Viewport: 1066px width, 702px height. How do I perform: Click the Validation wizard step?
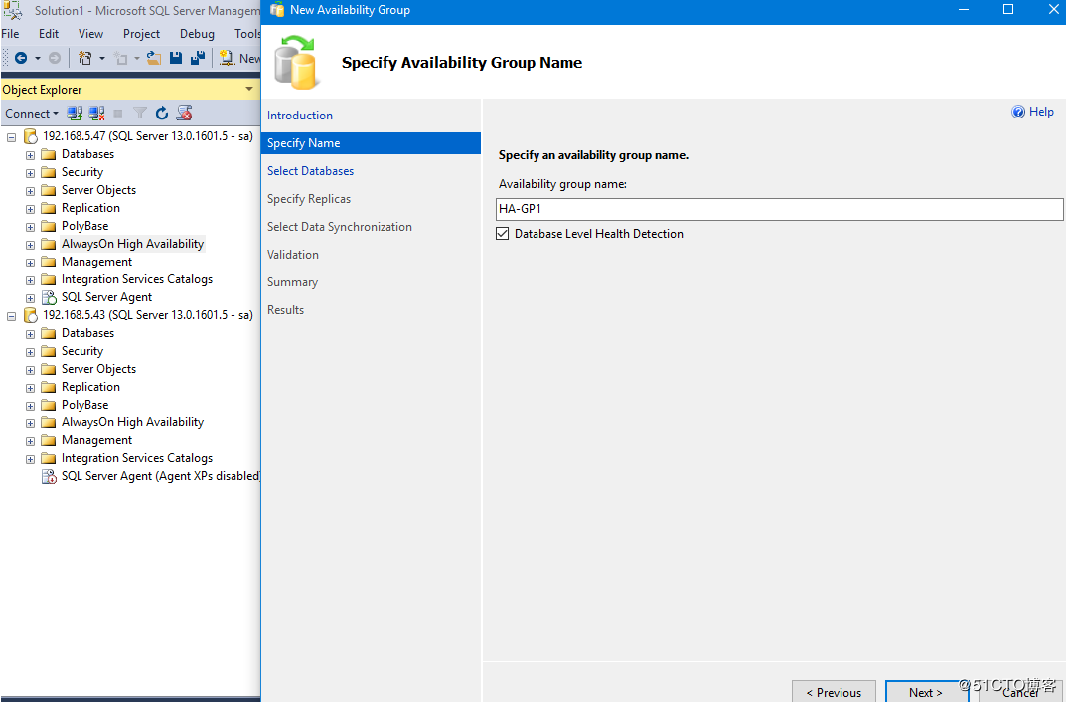coord(292,254)
